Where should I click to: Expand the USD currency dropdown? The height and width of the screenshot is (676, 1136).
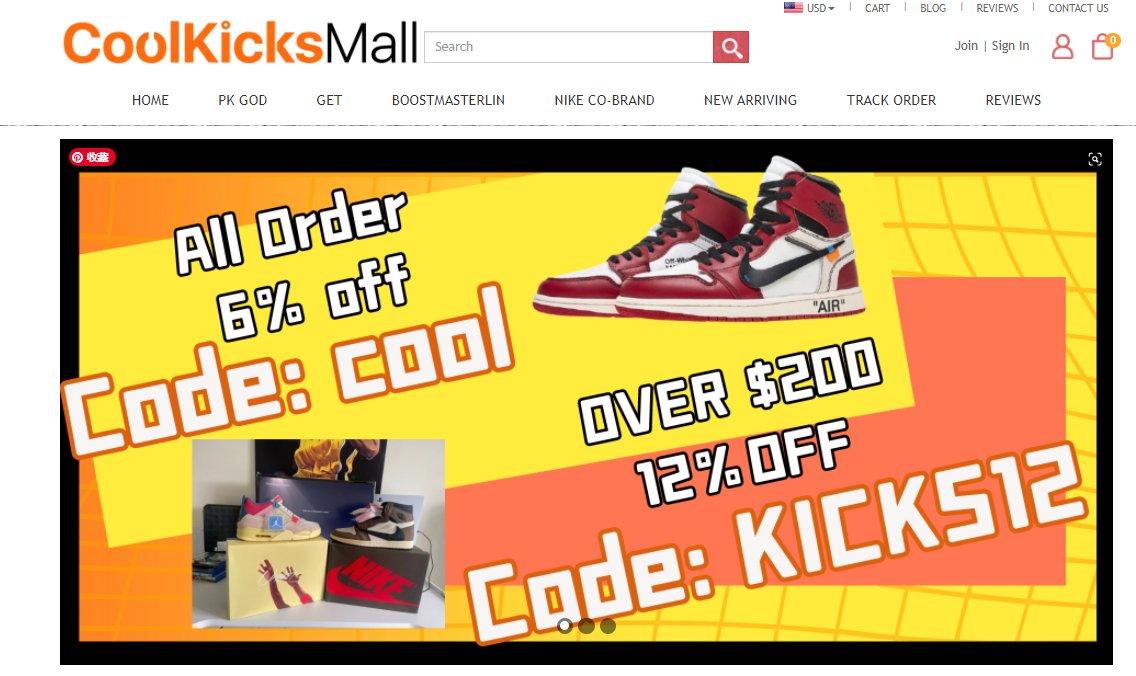click(821, 8)
